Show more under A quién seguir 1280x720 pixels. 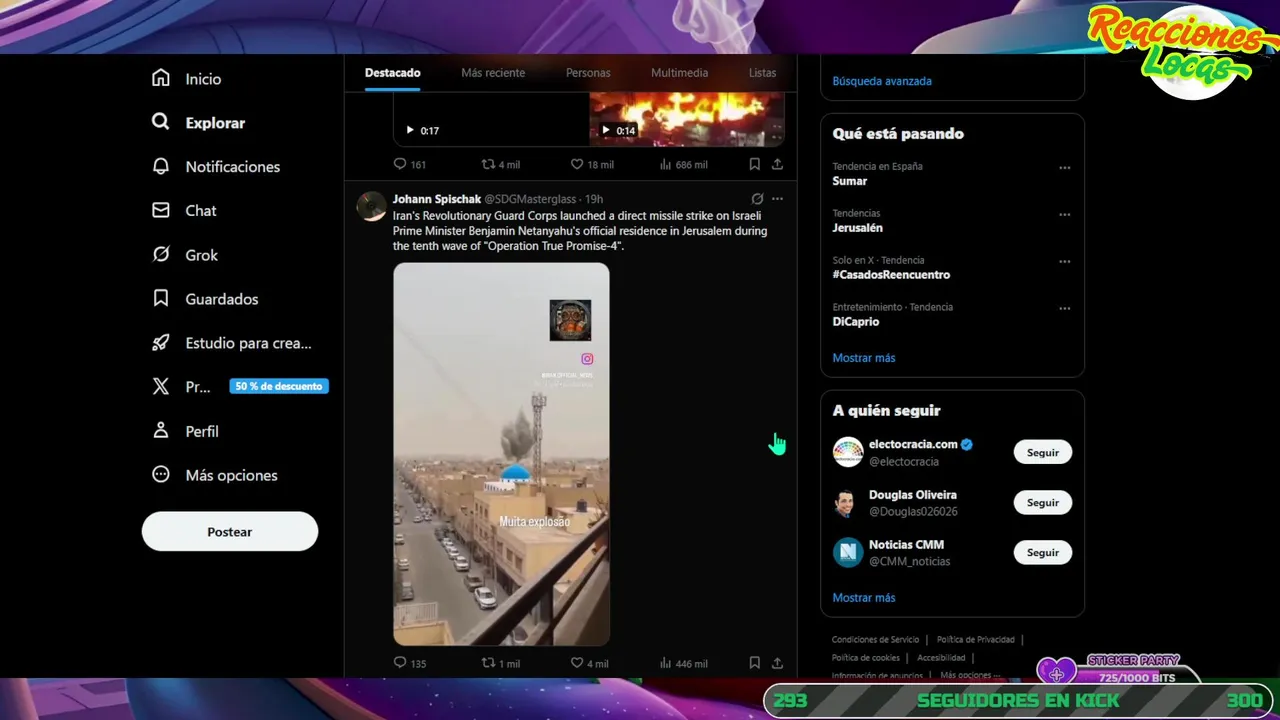864,598
